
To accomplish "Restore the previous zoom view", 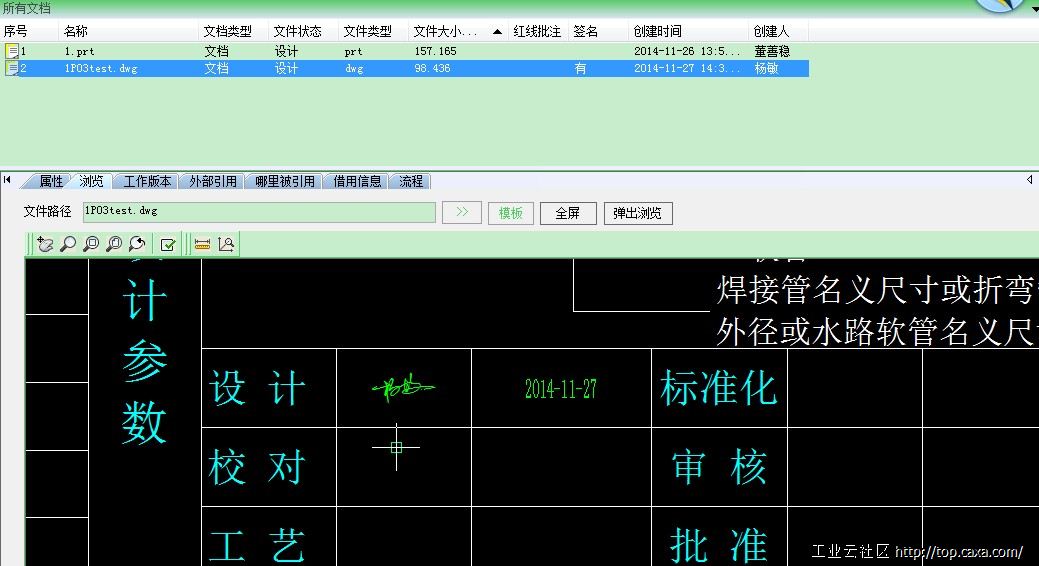I will (x=137, y=245).
